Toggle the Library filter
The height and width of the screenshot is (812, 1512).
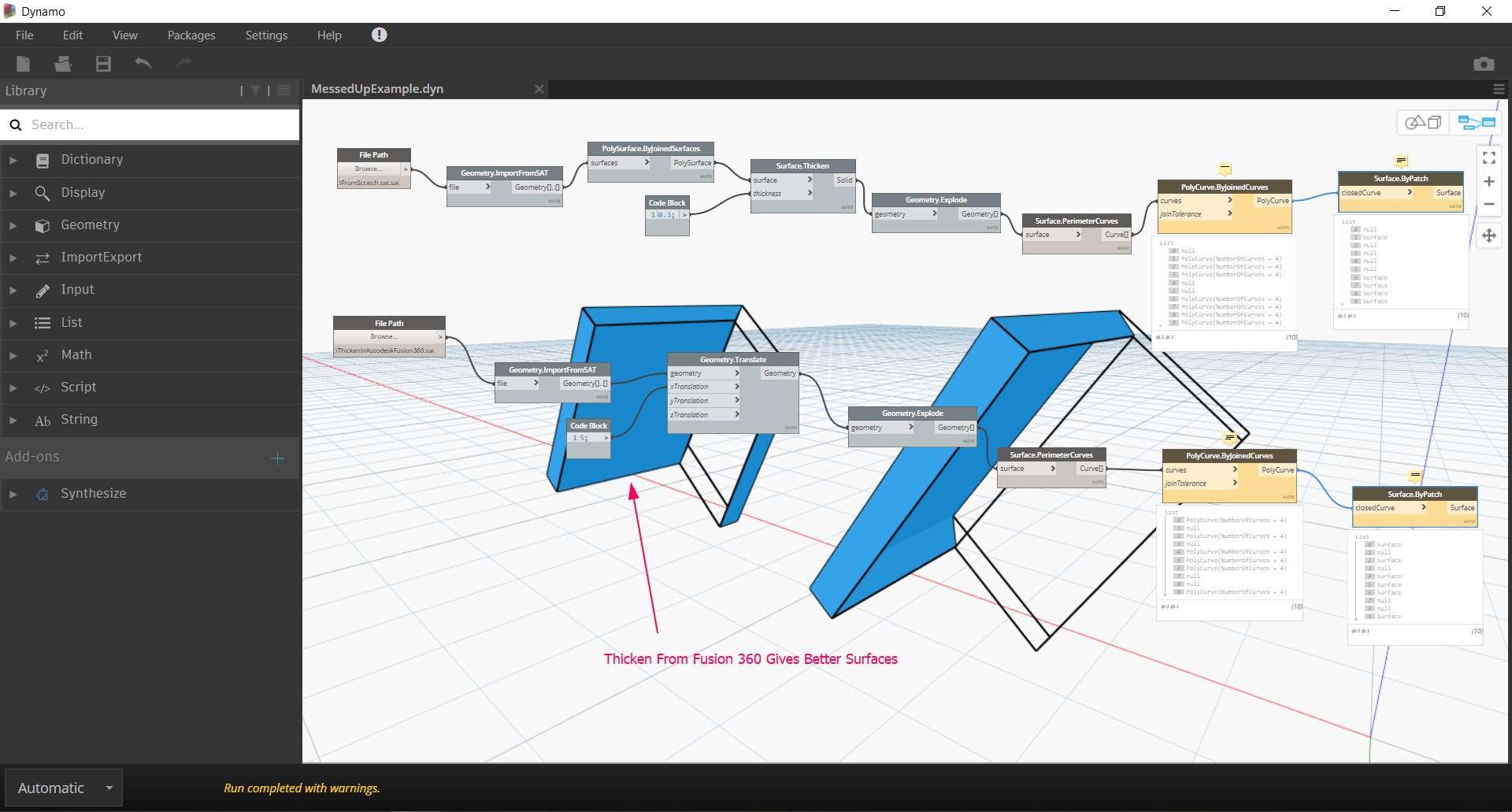pyautogui.click(x=255, y=91)
